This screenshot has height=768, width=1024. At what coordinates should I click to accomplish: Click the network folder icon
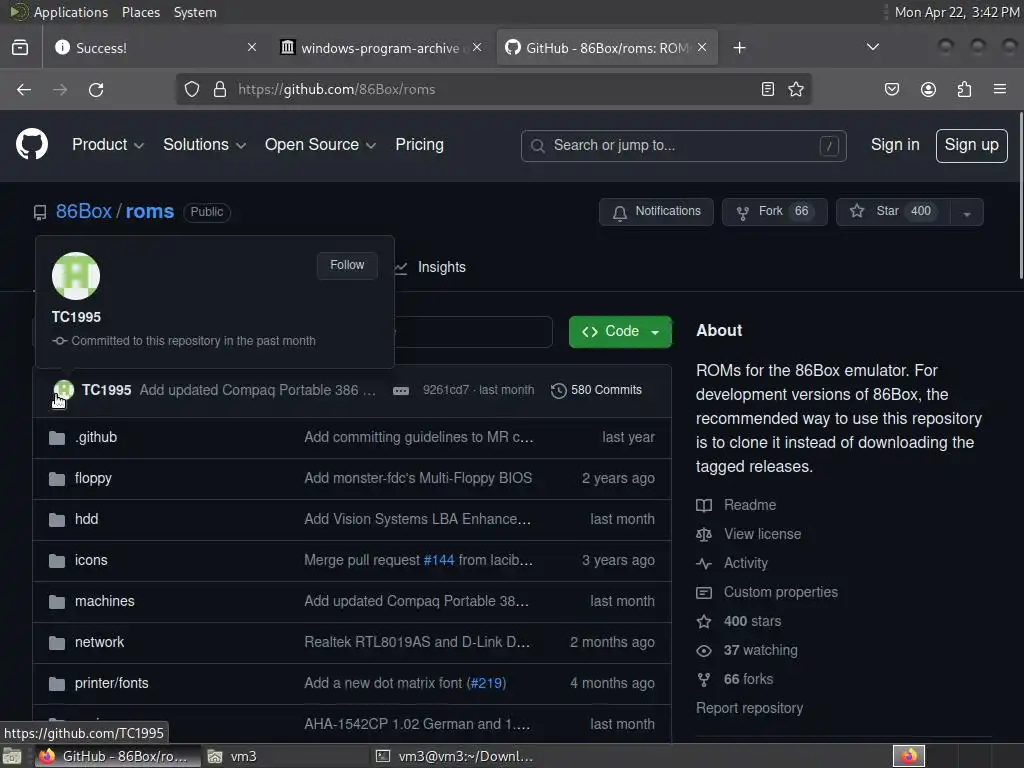(x=57, y=643)
